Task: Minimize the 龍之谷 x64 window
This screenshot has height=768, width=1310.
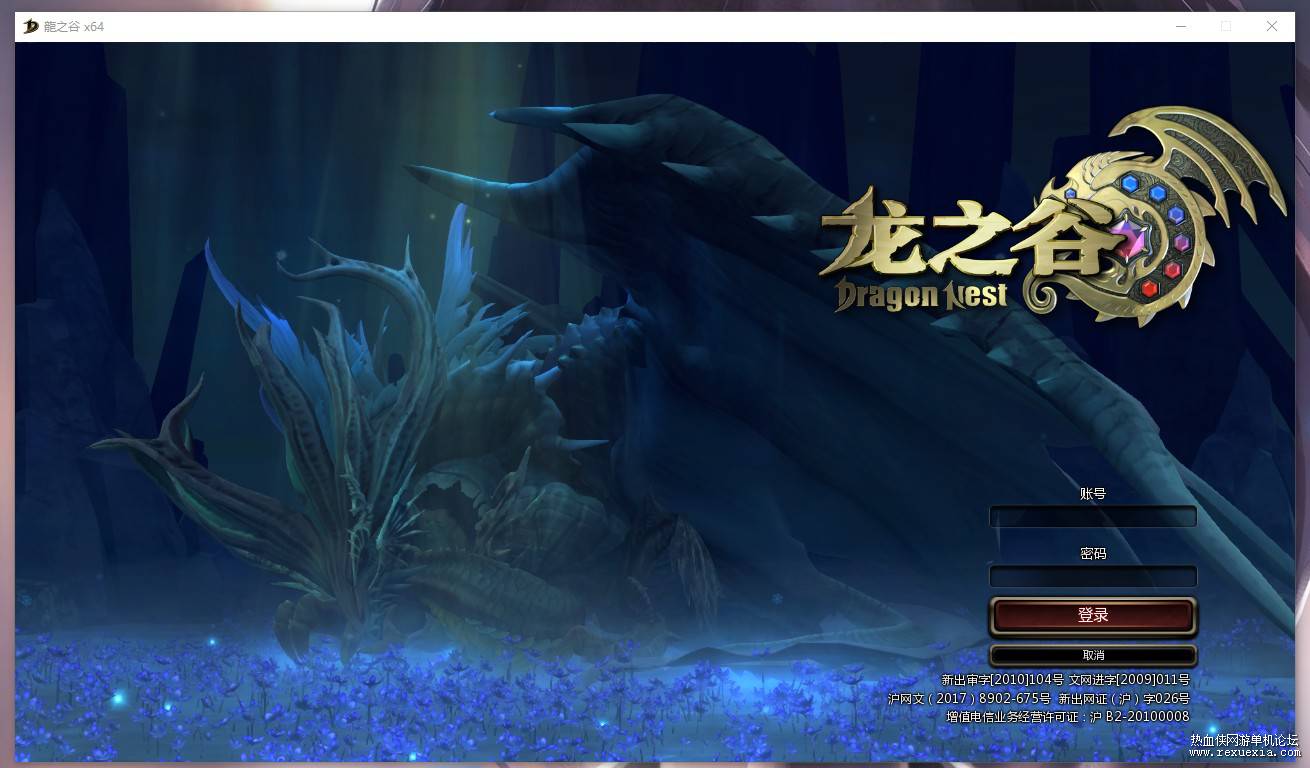Action: 1181,27
